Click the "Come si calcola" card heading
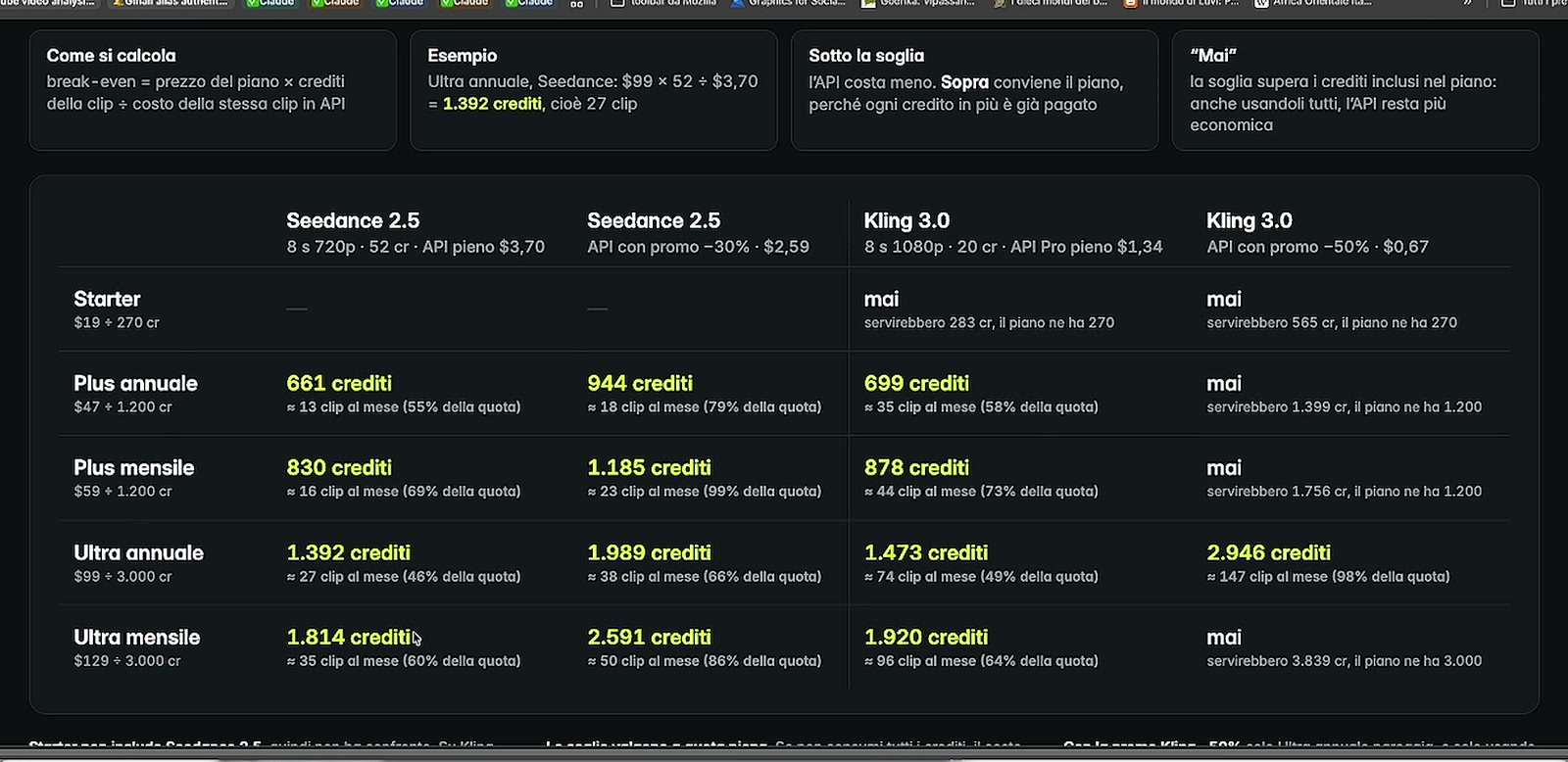Viewport: 1568px width, 762px height. (x=111, y=56)
